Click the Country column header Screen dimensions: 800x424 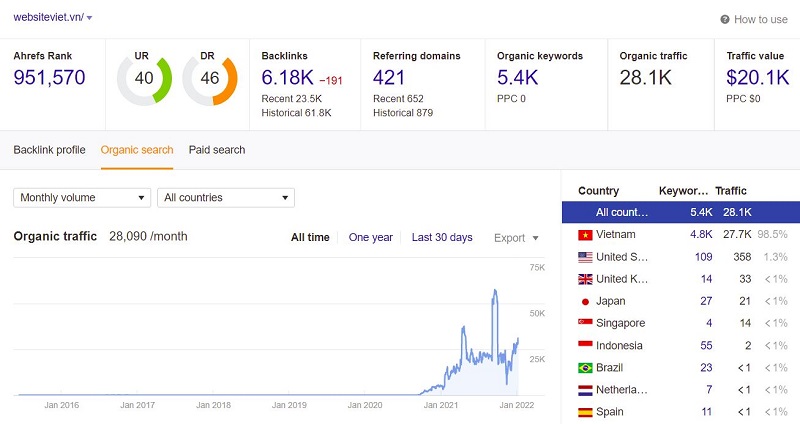tap(598, 191)
